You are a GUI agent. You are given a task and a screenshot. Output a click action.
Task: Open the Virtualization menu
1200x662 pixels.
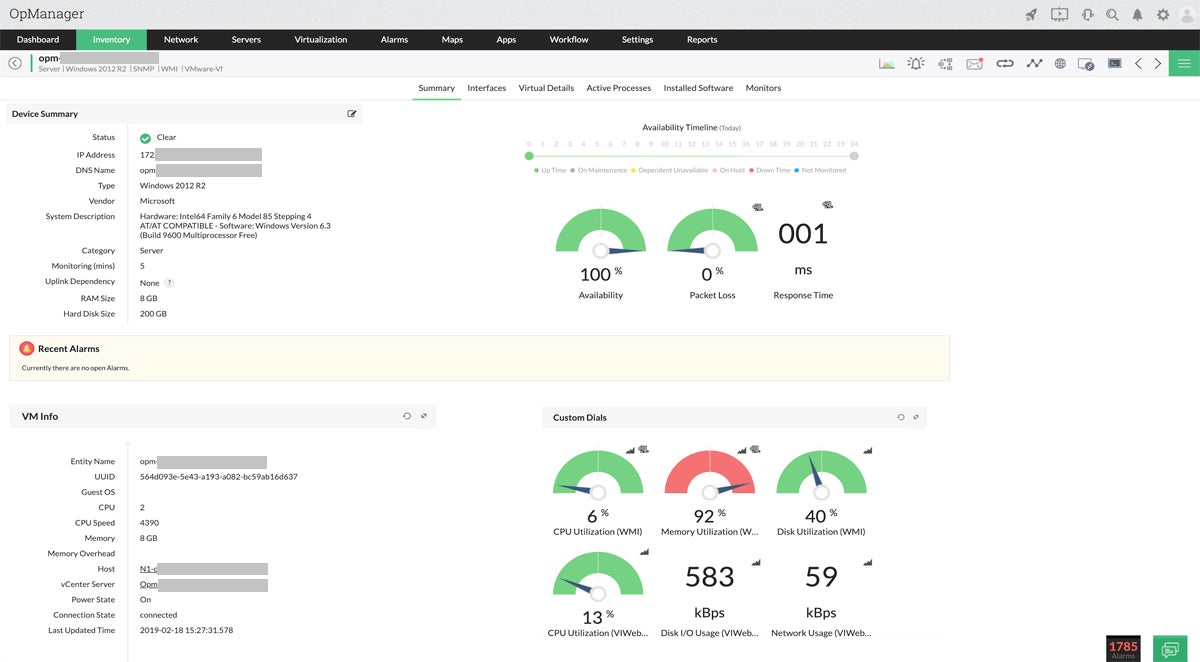point(320,39)
